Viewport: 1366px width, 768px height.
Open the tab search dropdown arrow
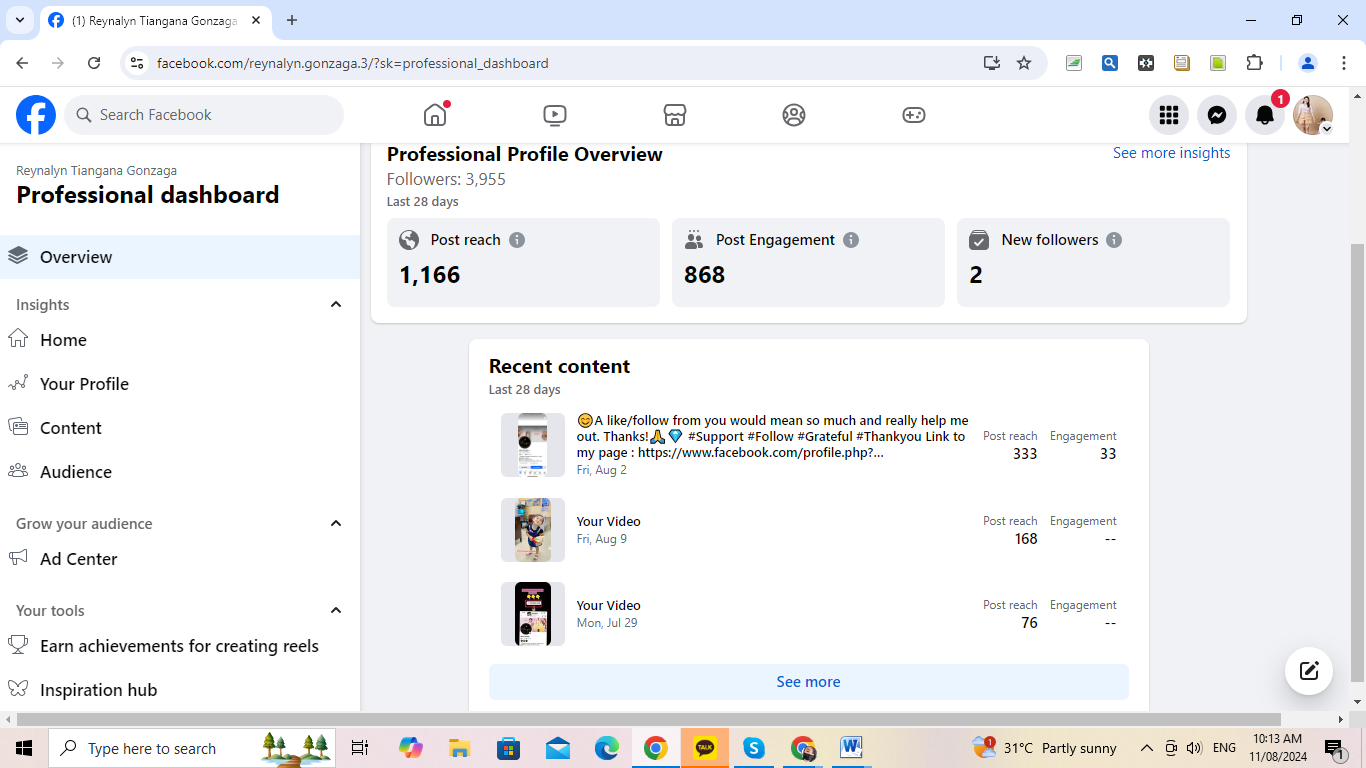pyautogui.click(x=19, y=20)
